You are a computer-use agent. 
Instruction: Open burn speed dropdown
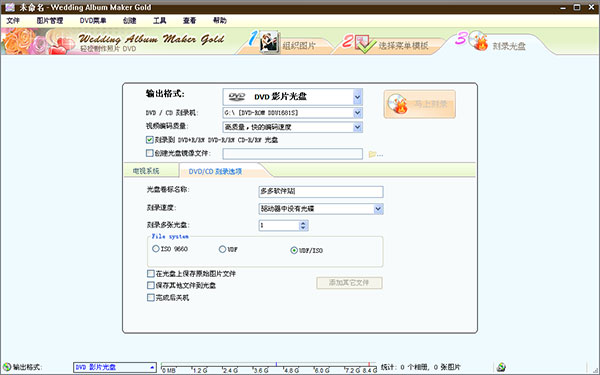(378, 209)
